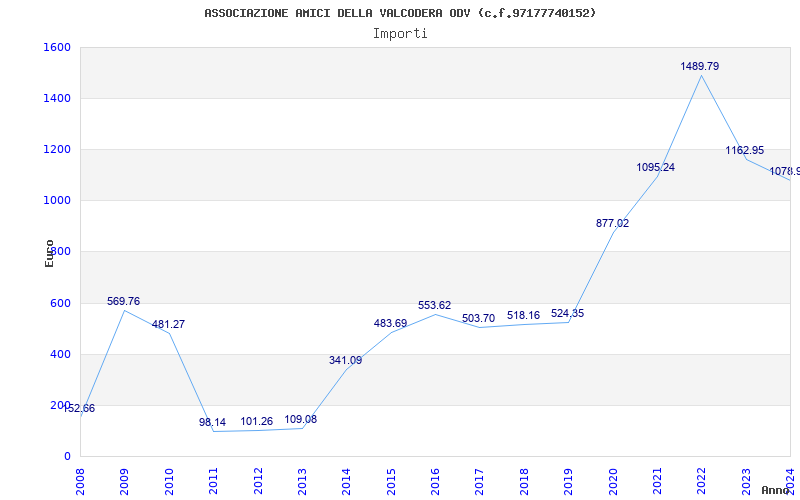Image resolution: width=800 pixels, height=500 pixels.
Task: Click the 101.26 data label
Action: [257, 421]
